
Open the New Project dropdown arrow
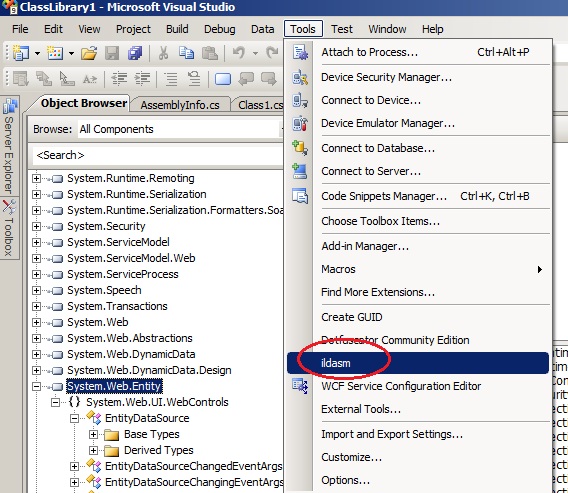[x=37, y=54]
